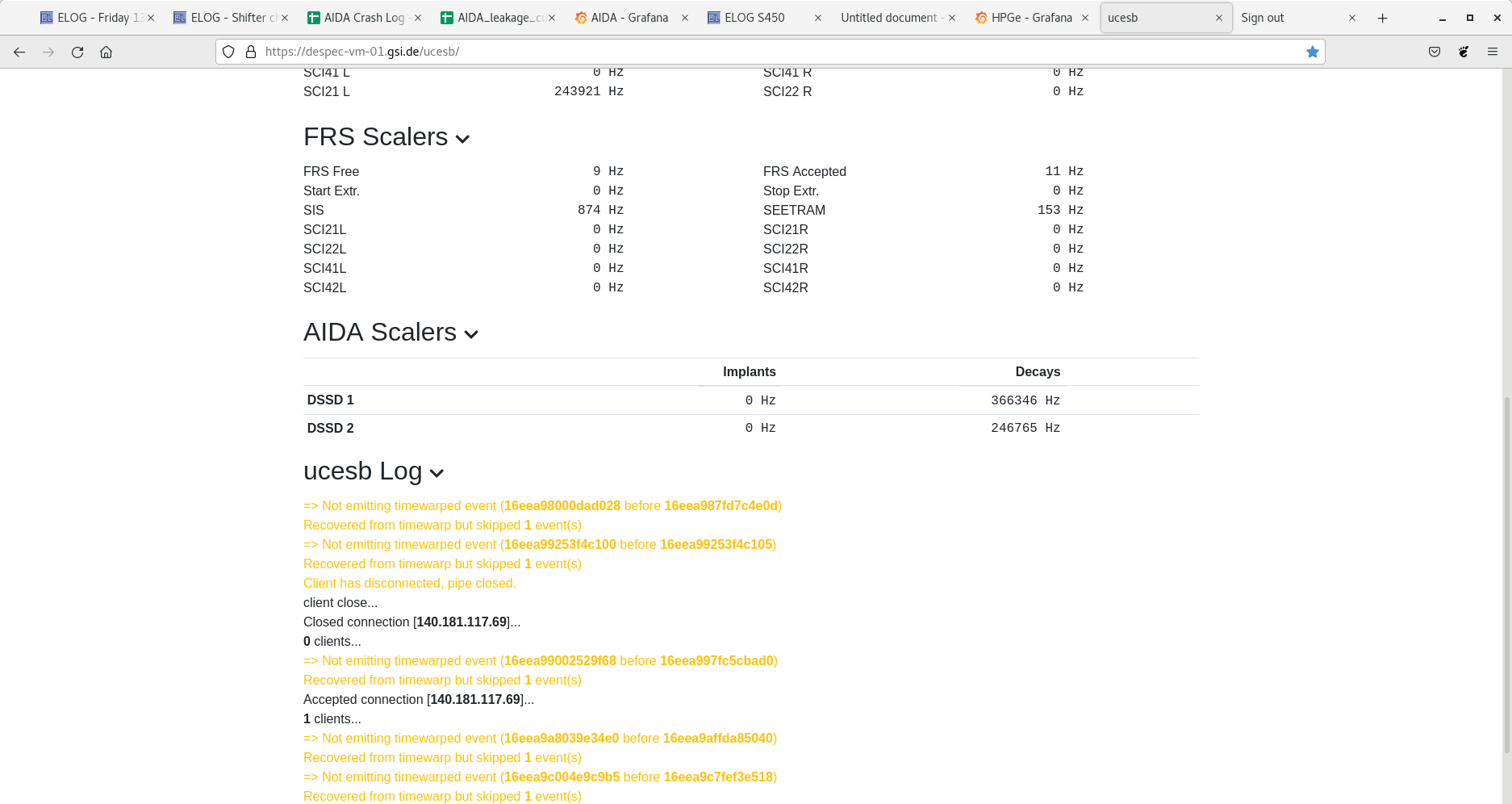Click the lock site security icon
This screenshot has width=1512, height=804.
pyautogui.click(x=250, y=52)
